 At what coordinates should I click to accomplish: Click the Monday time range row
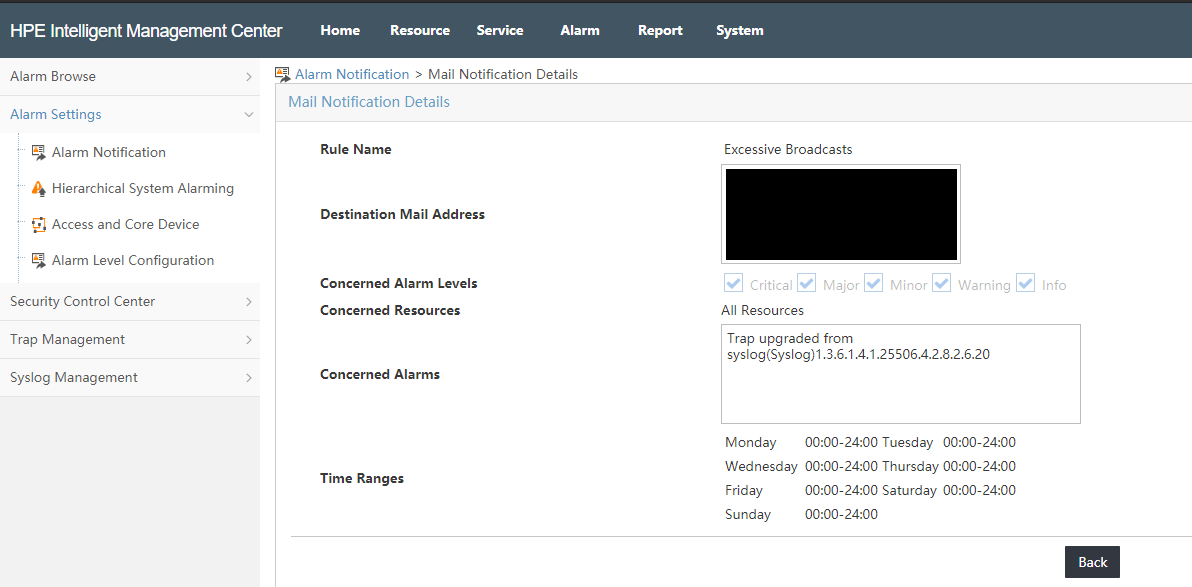[x=801, y=443]
